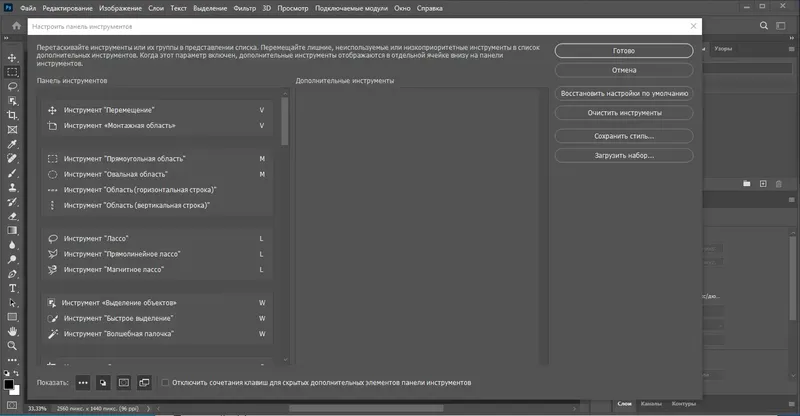
Task: Open the Изображение menu
Action: click(x=120, y=8)
